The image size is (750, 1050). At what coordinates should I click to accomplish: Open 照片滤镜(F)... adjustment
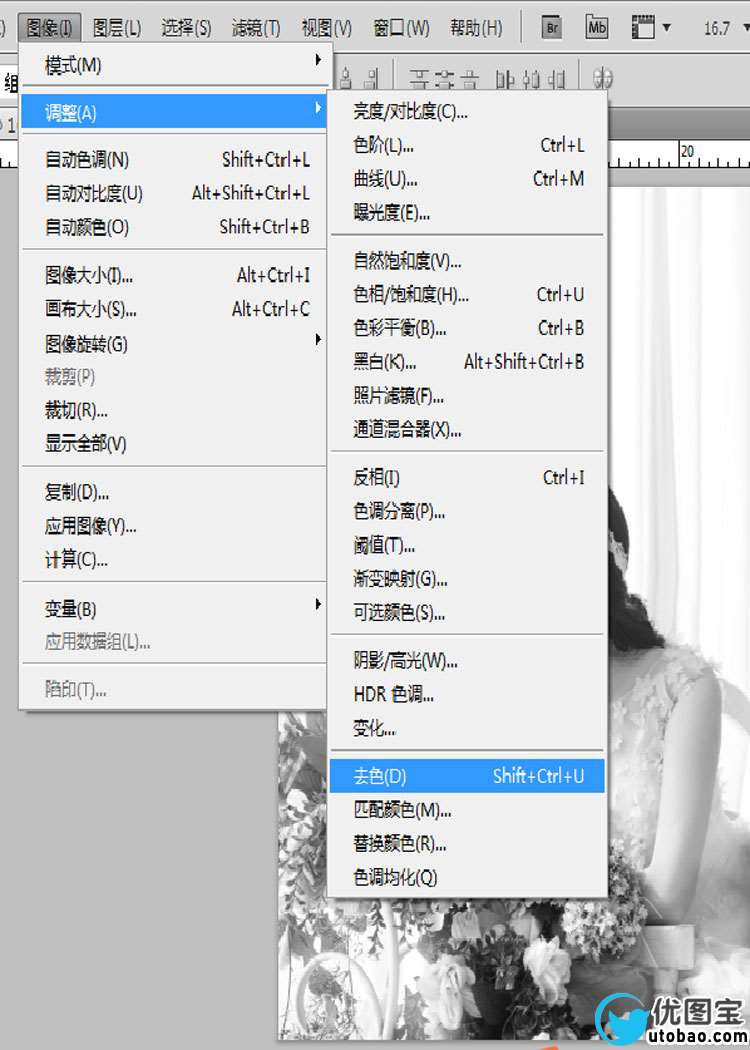click(x=467, y=396)
